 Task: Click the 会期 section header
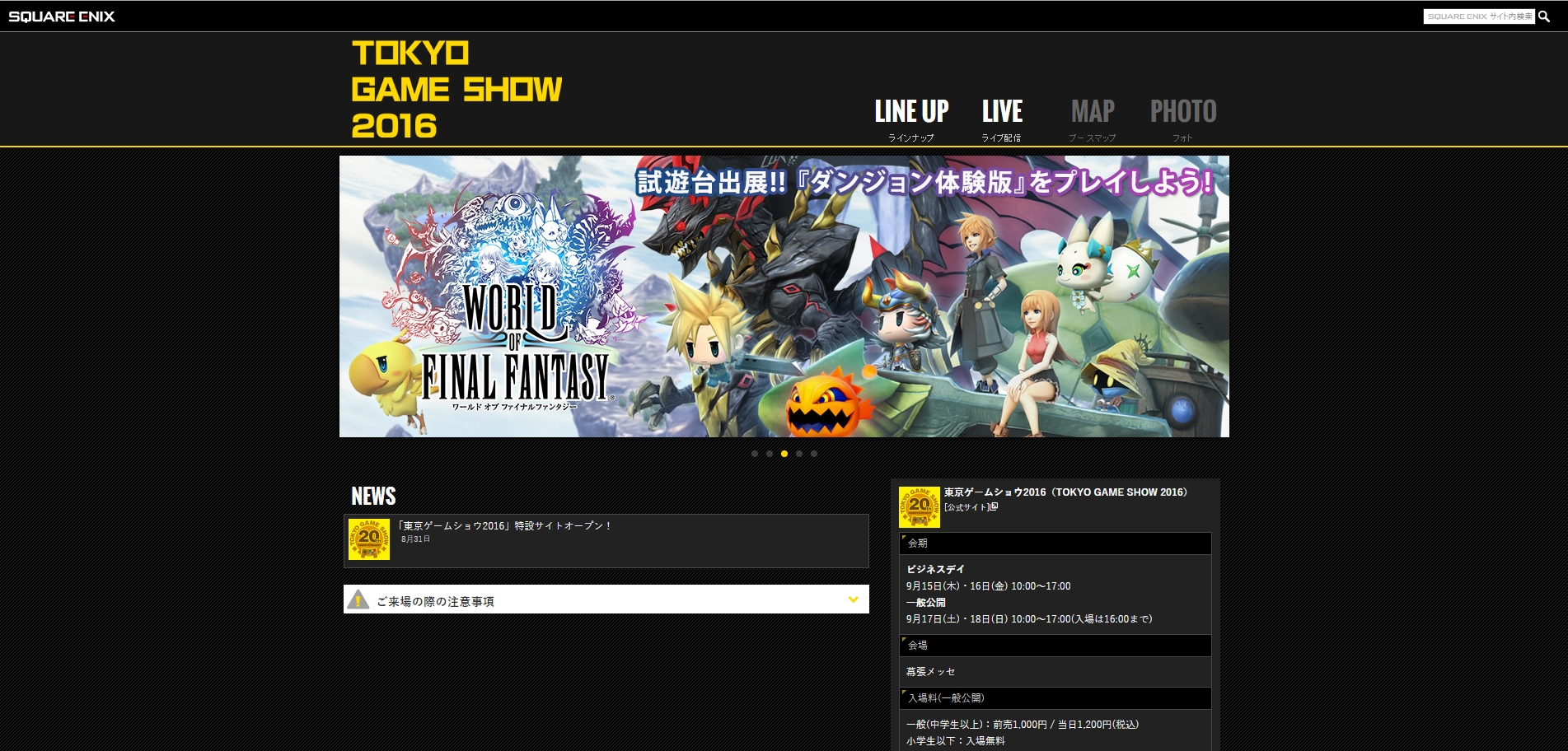pyautogui.click(x=1055, y=543)
